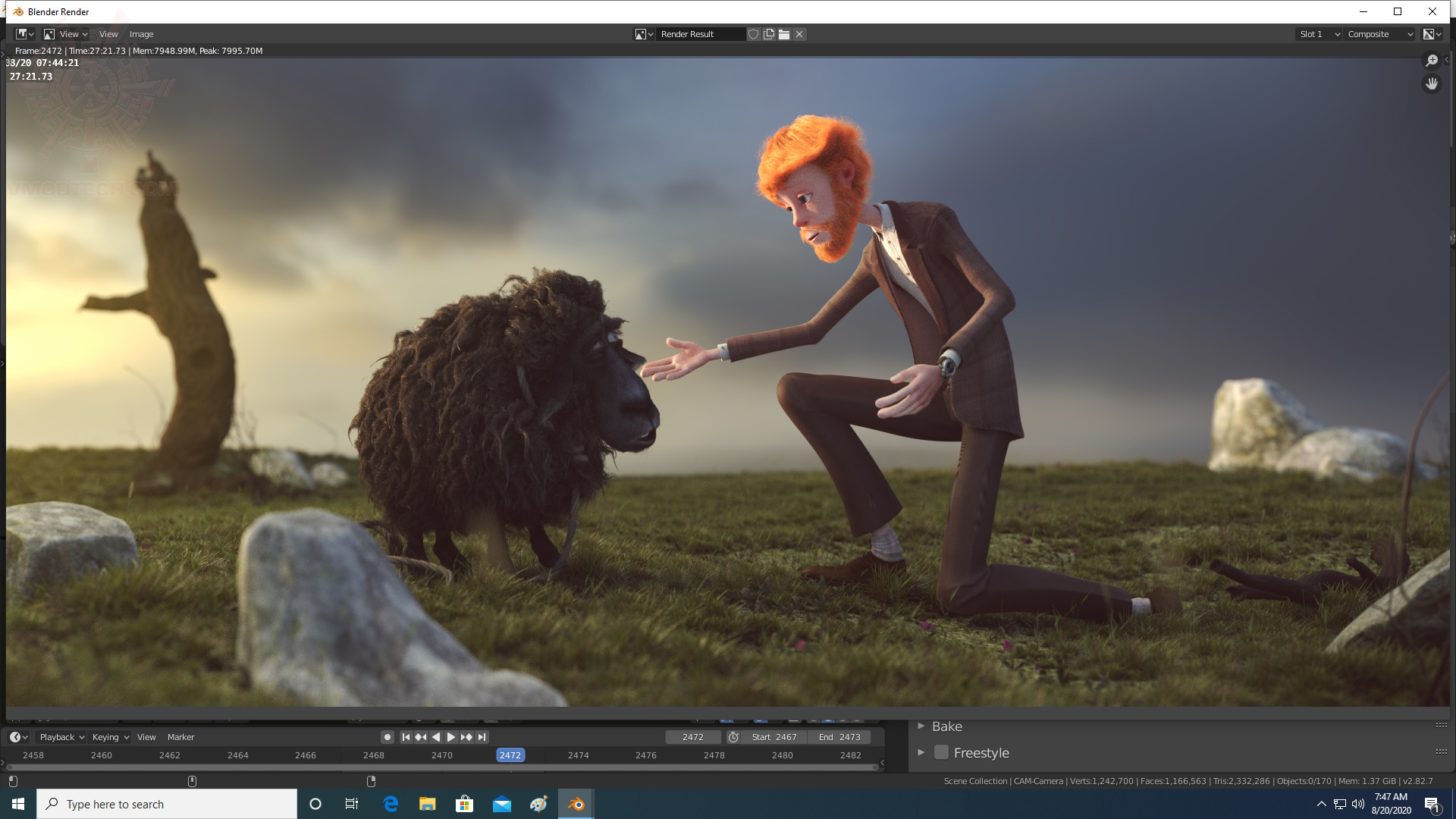
Task: Toggle auto keying record button
Action: [x=387, y=737]
